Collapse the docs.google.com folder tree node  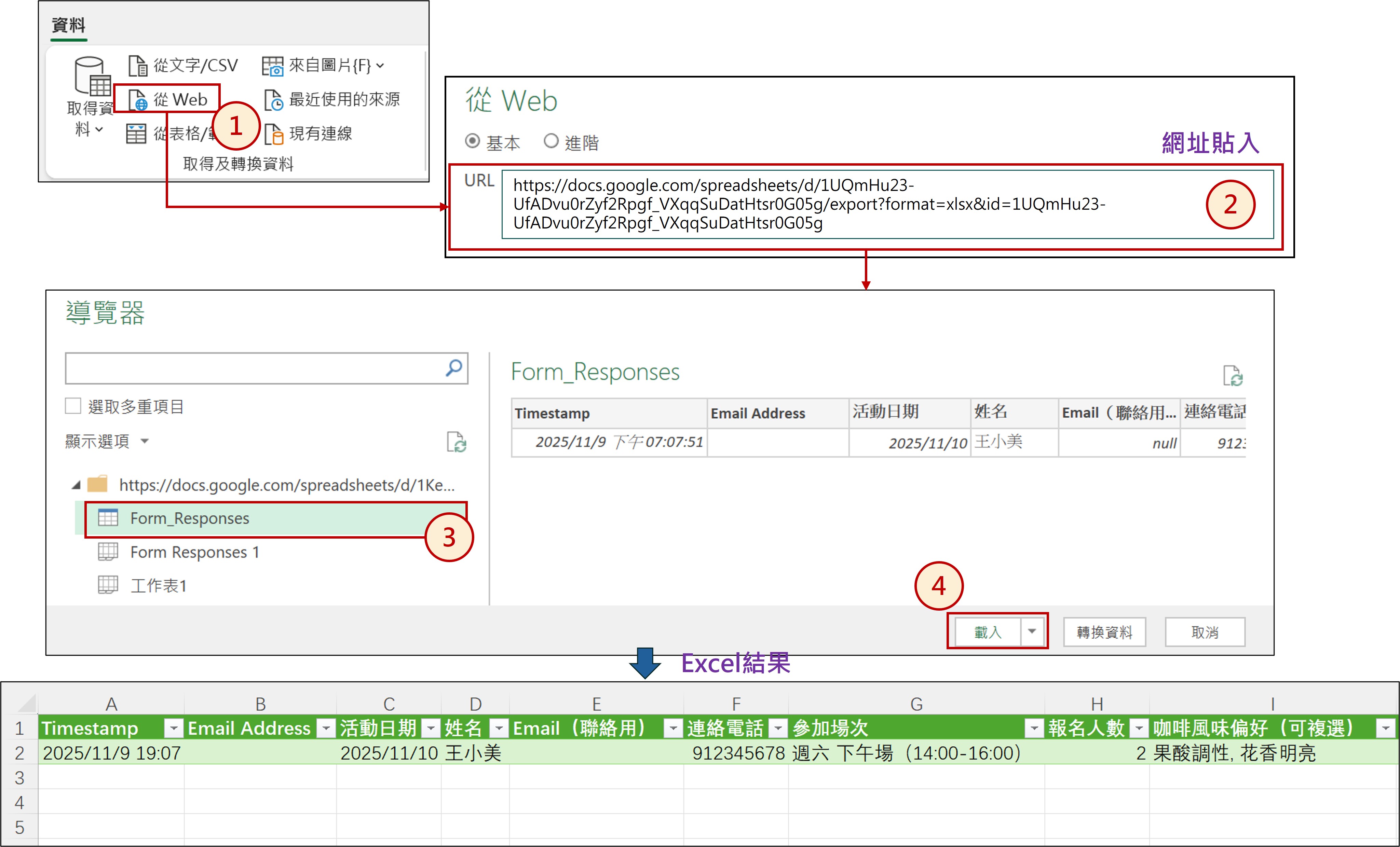point(76,485)
